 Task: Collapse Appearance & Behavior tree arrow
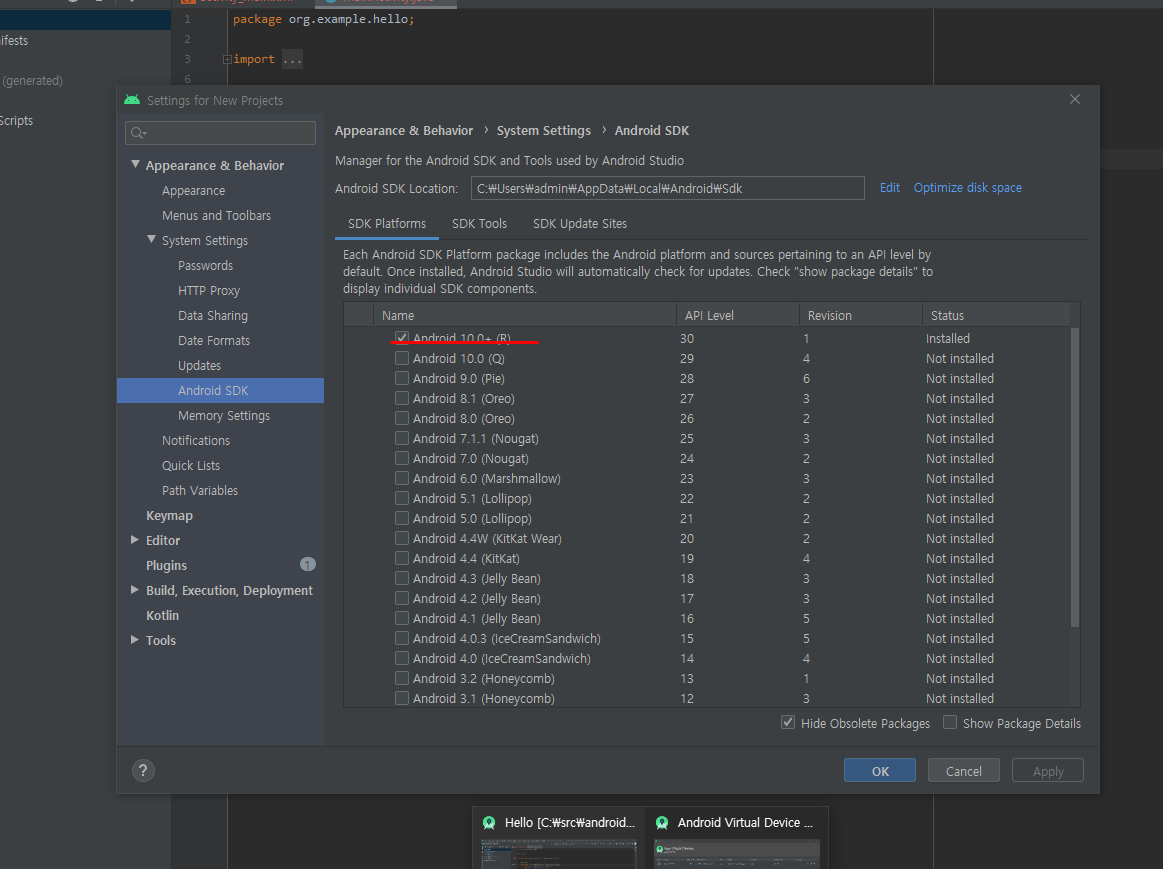click(135, 165)
